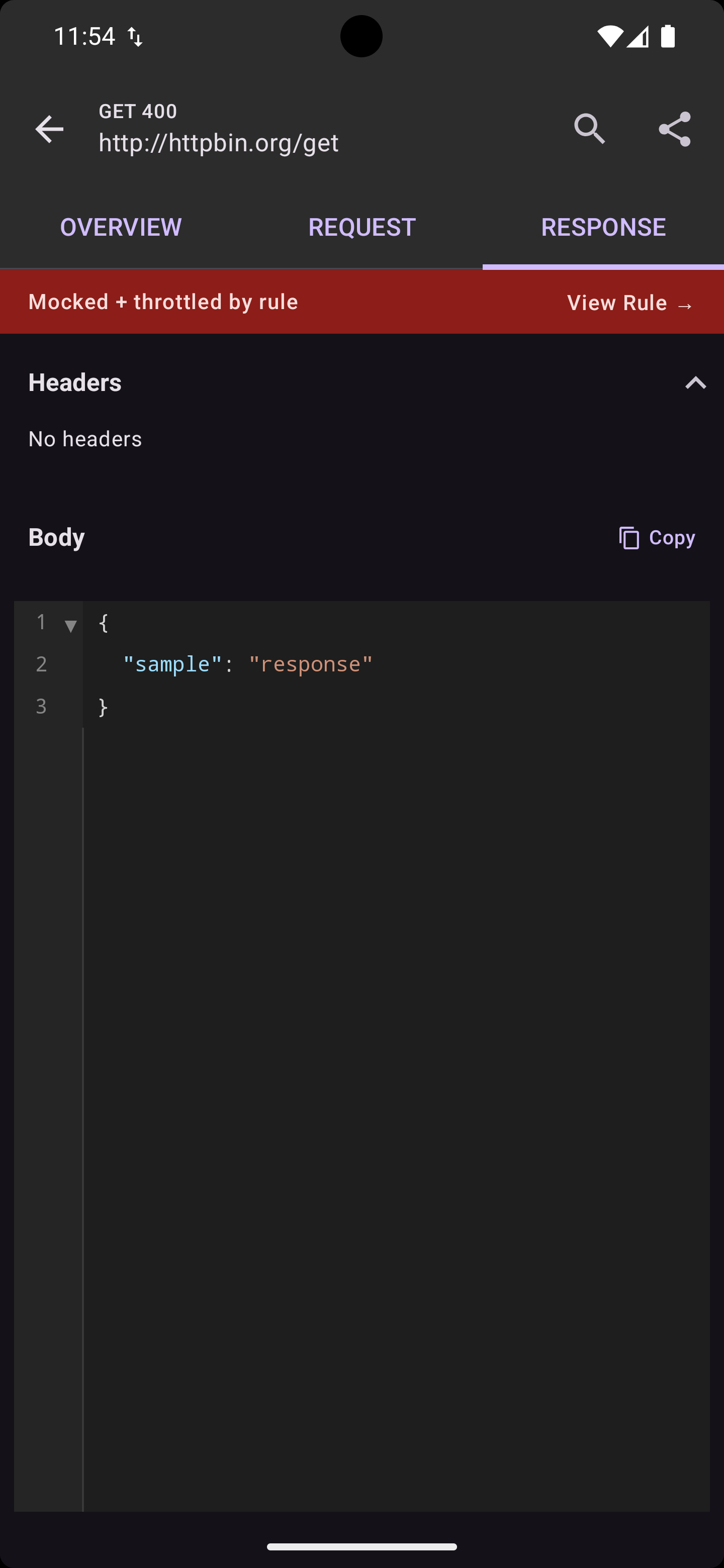
Task: Navigate back using the arrow icon
Action: [49, 129]
